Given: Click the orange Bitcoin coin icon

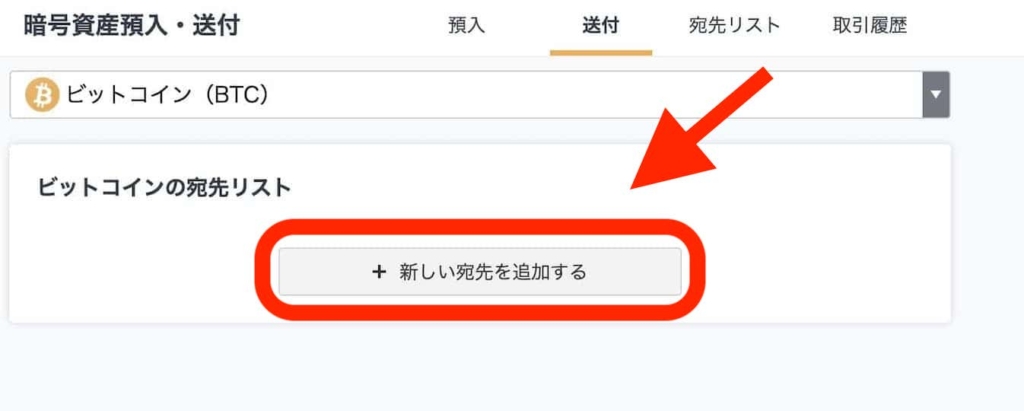Looking at the screenshot, I should point(42,96).
